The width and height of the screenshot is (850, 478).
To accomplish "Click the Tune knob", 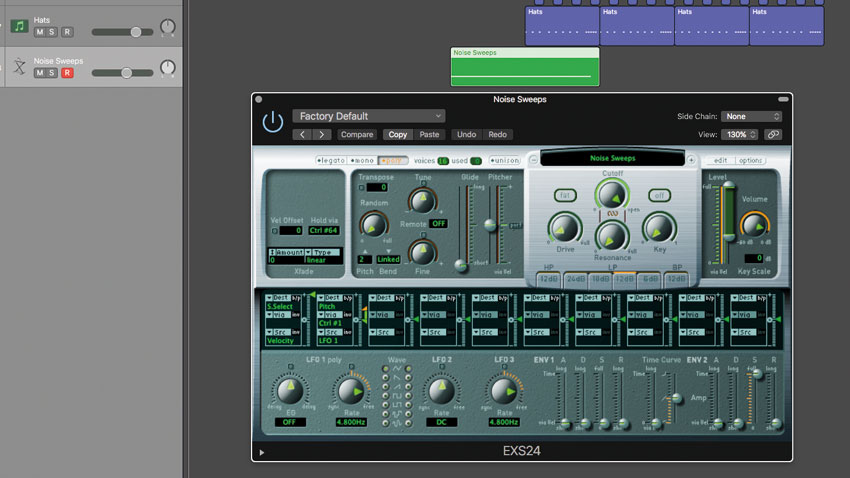I will pyautogui.click(x=422, y=201).
